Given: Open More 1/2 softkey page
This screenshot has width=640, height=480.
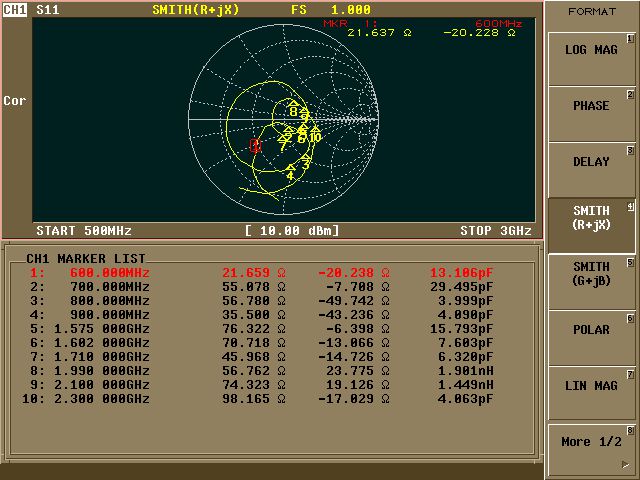Looking at the screenshot, I should (591, 449).
